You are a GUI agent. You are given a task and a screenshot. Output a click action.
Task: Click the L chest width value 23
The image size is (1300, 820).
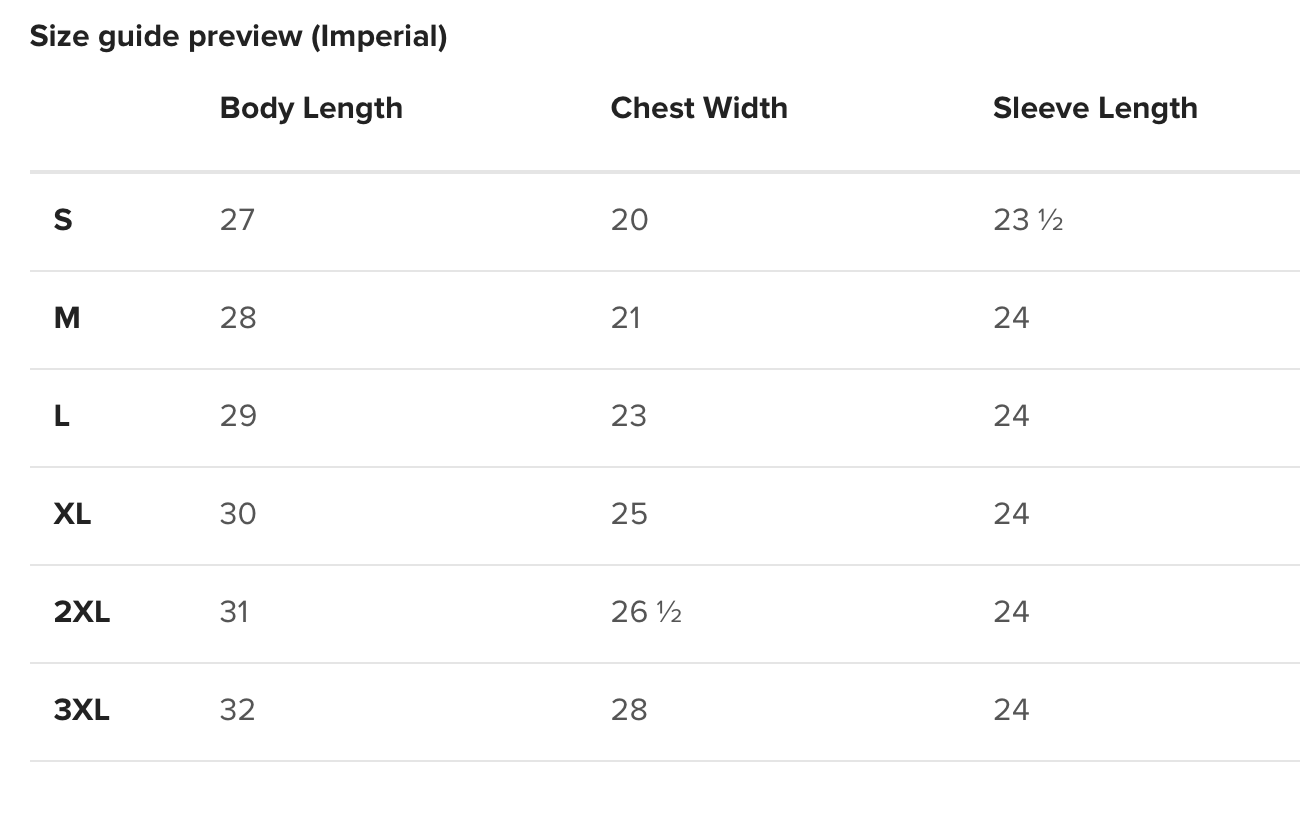click(x=629, y=416)
